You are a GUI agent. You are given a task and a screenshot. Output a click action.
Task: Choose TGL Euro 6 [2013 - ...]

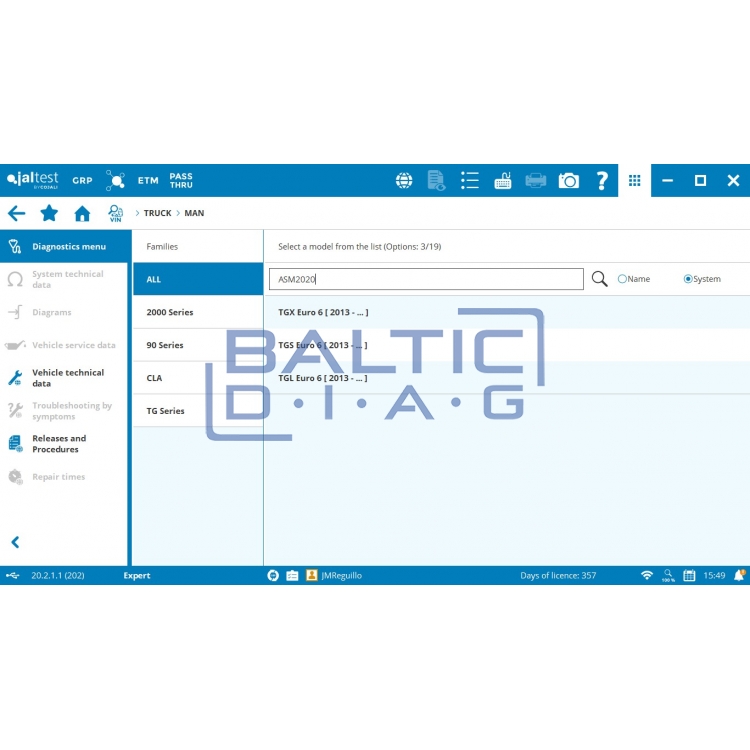pyautogui.click(x=507, y=378)
